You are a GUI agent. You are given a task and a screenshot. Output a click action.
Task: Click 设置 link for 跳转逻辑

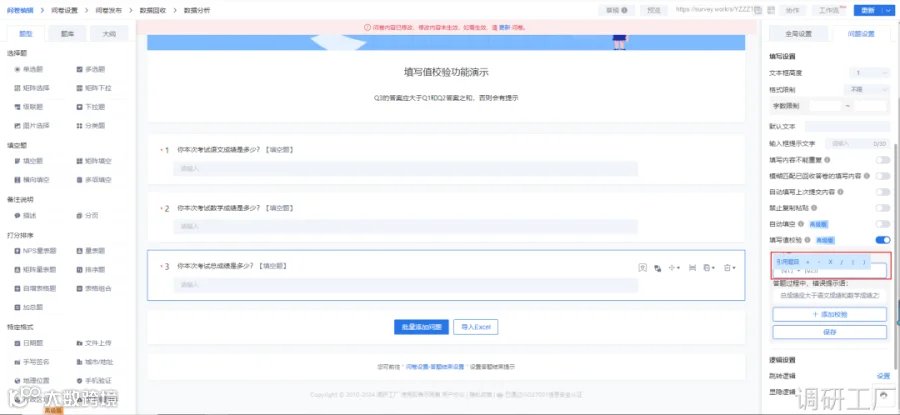coord(883,376)
